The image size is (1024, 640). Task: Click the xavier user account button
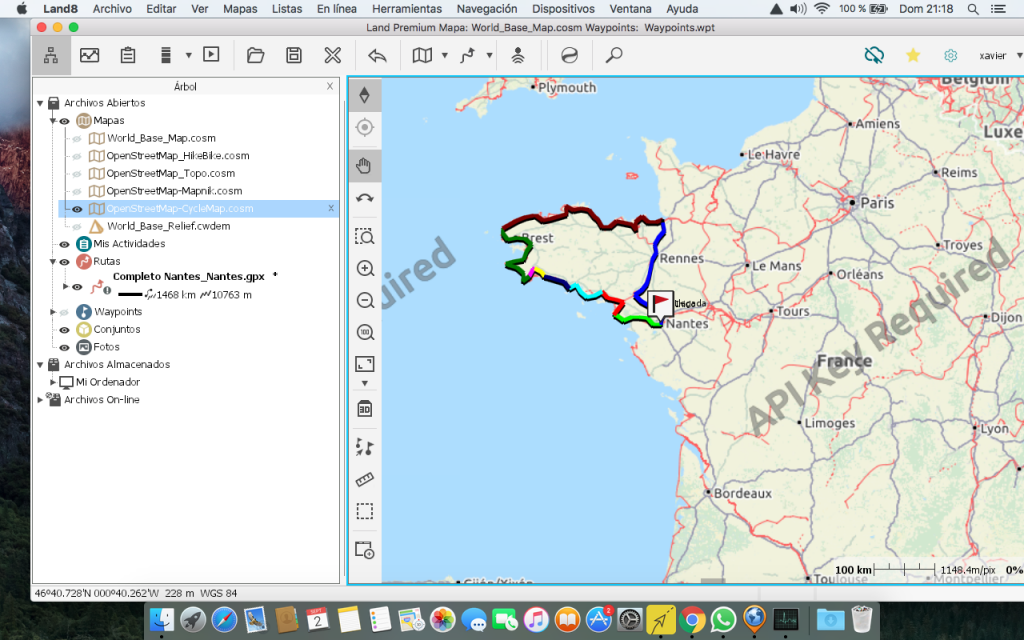tap(992, 55)
